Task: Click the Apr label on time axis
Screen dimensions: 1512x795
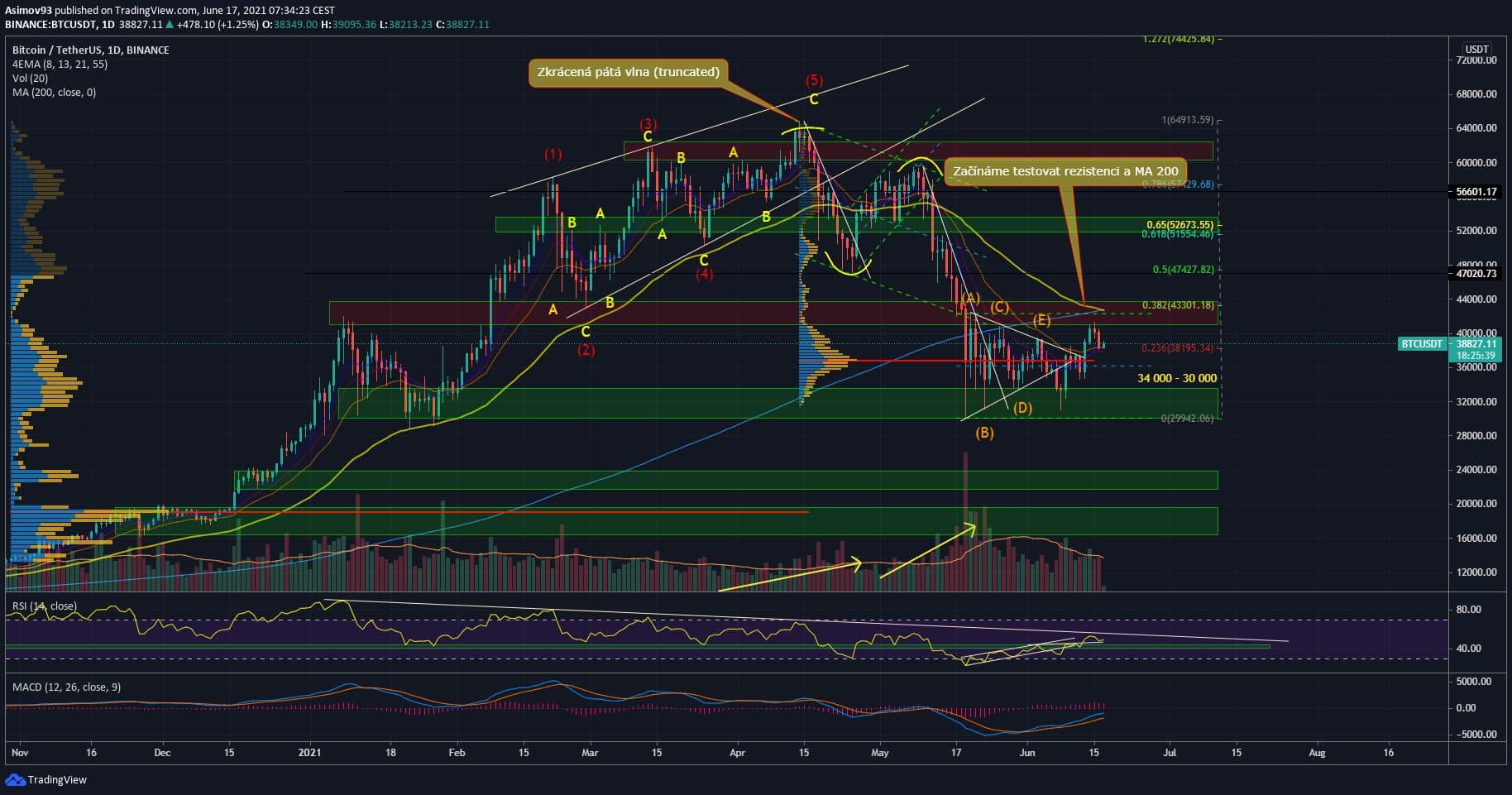Action: [737, 753]
